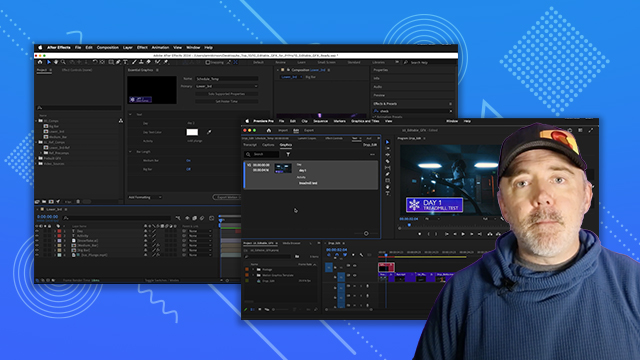Select the Pen tool in After Effects toolbar
The height and width of the screenshot is (360, 640).
tap(118, 62)
